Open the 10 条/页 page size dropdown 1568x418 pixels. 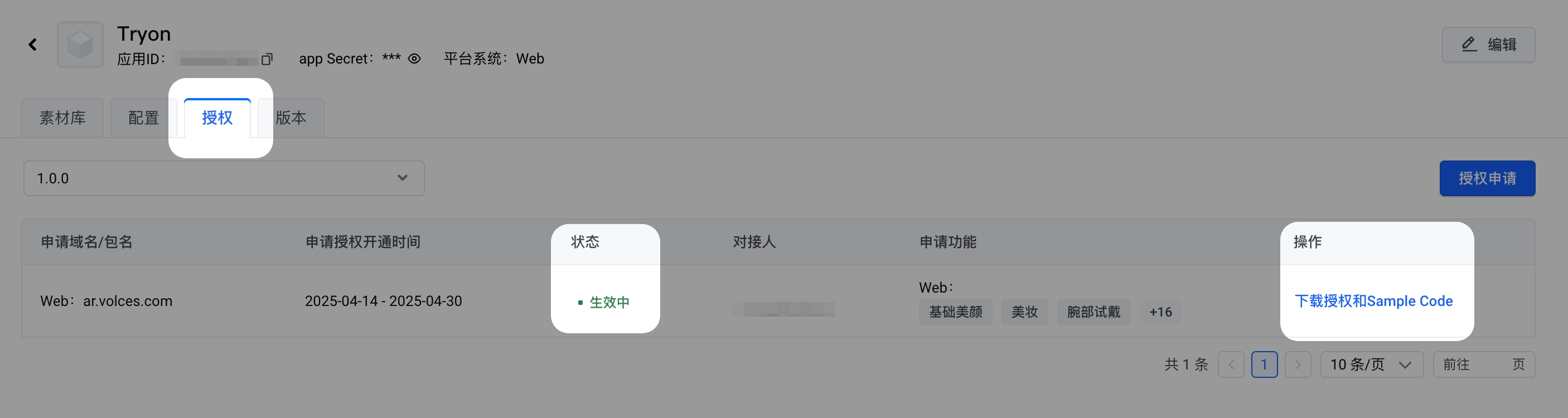pyautogui.click(x=1371, y=364)
